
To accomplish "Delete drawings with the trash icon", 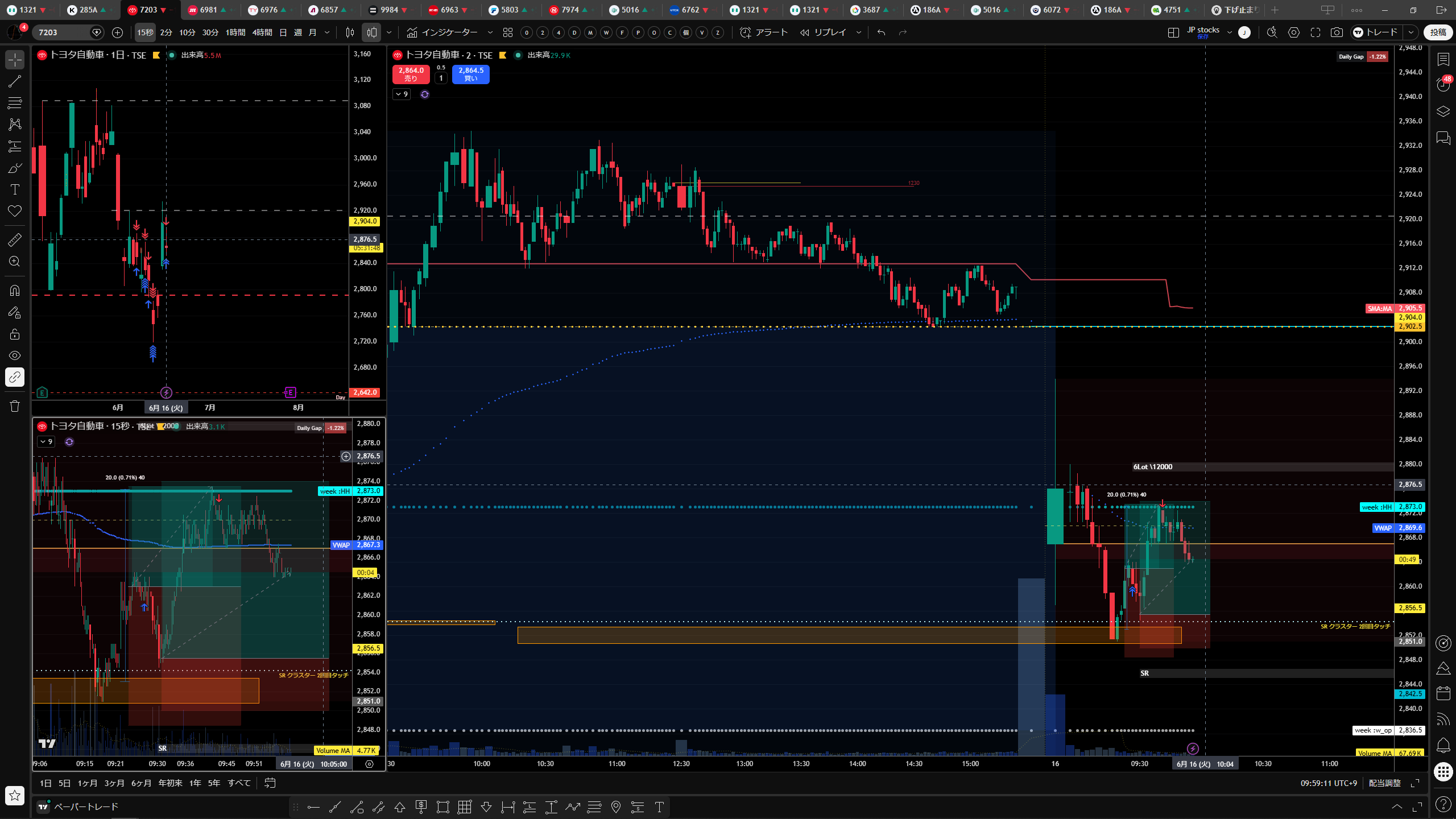I will point(15,406).
